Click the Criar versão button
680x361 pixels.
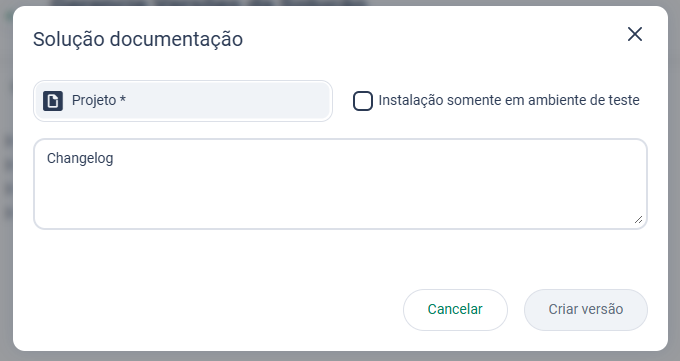585,310
